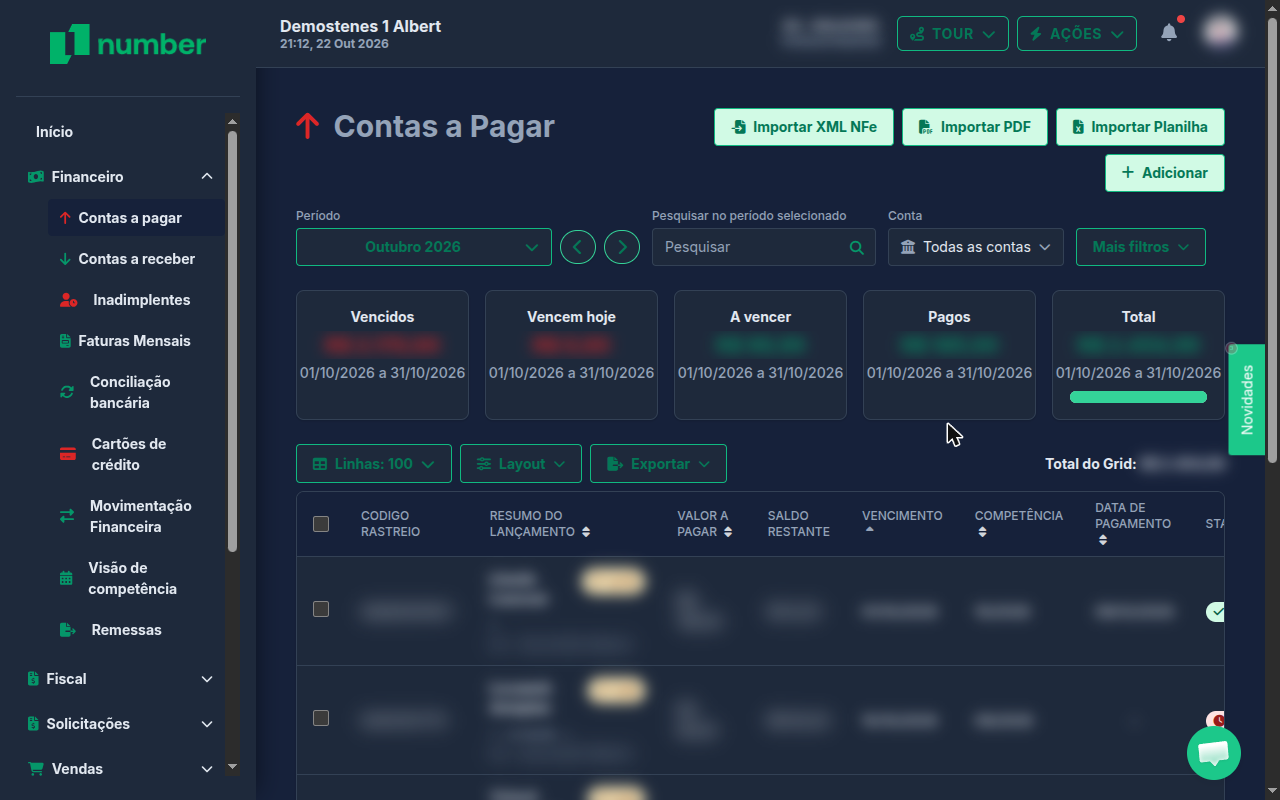Viewport: 1280px width, 800px height.
Task: Expand the Mais filtros dropdown
Action: [1141, 247]
